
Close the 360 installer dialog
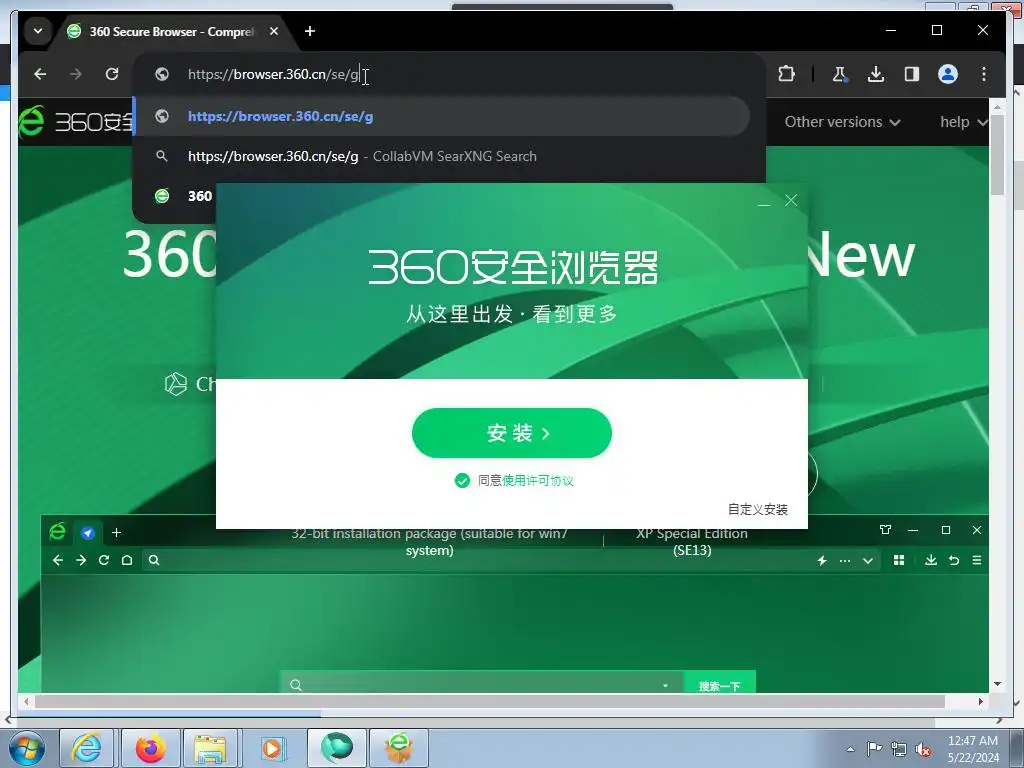[791, 200]
